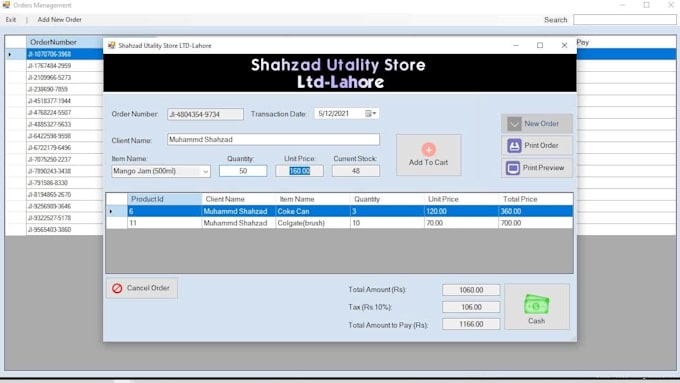Click the Quantity input field
This screenshot has height=383, width=680.
243,171
